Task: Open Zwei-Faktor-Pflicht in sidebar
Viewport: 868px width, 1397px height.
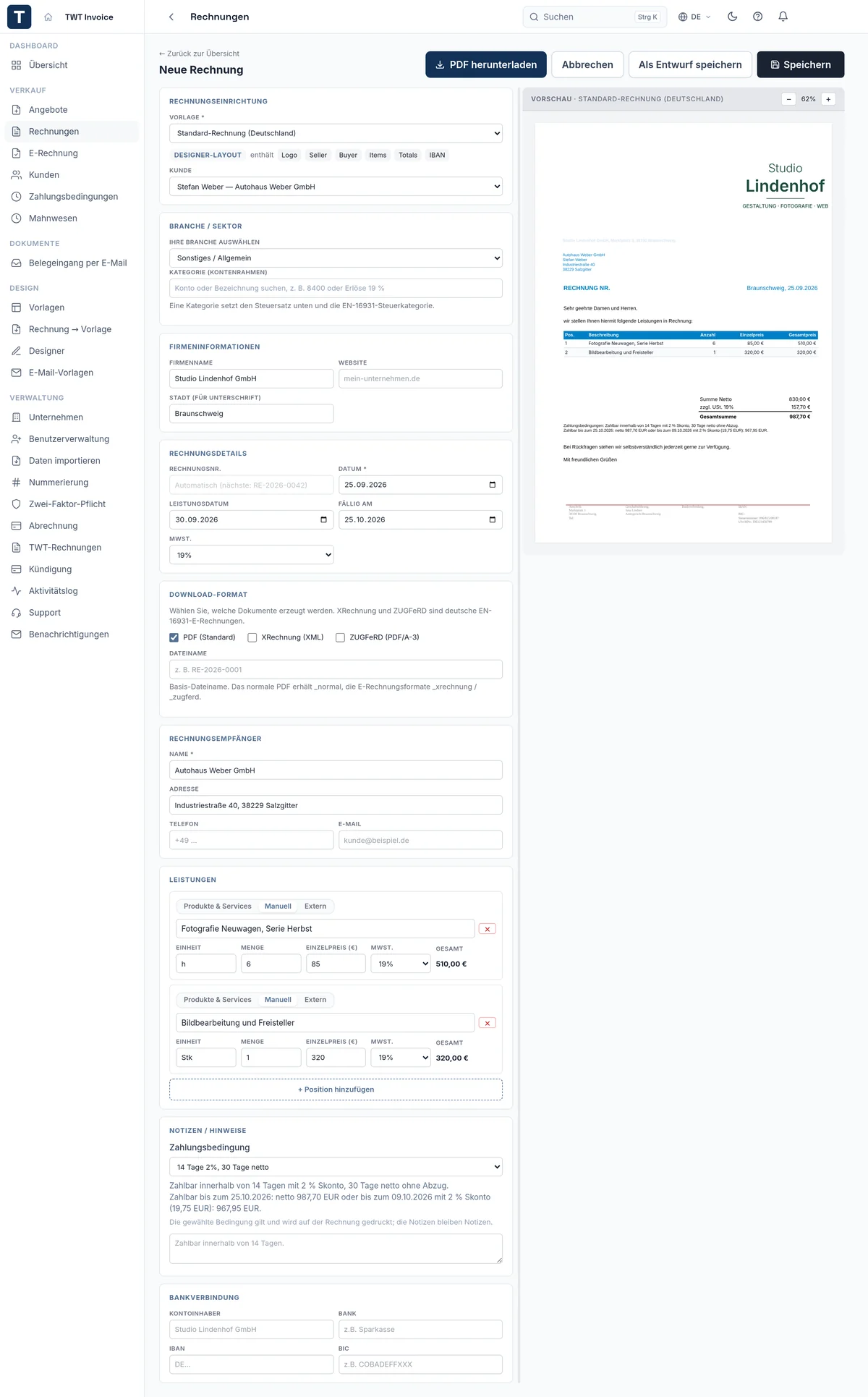Action: [x=72, y=504]
